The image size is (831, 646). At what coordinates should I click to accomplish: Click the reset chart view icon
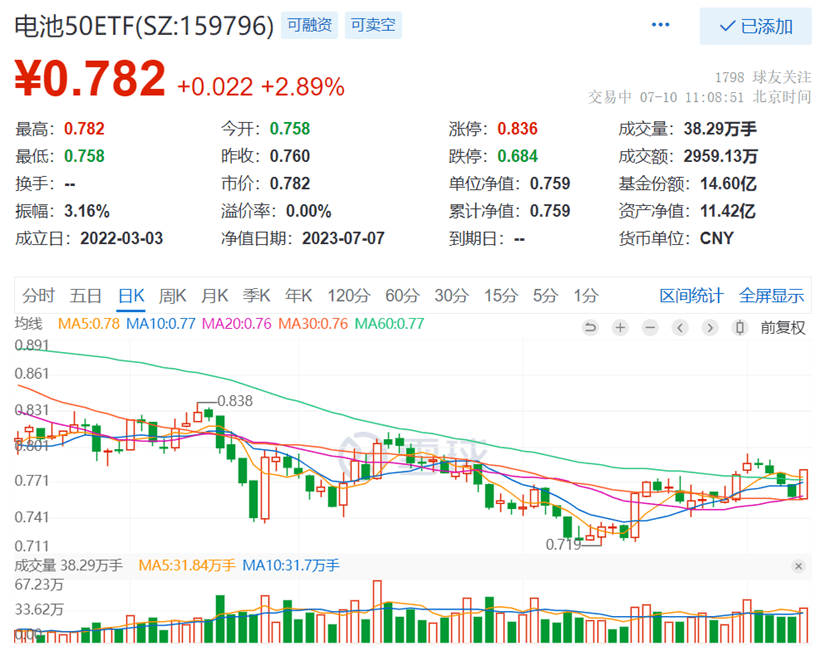(x=591, y=327)
